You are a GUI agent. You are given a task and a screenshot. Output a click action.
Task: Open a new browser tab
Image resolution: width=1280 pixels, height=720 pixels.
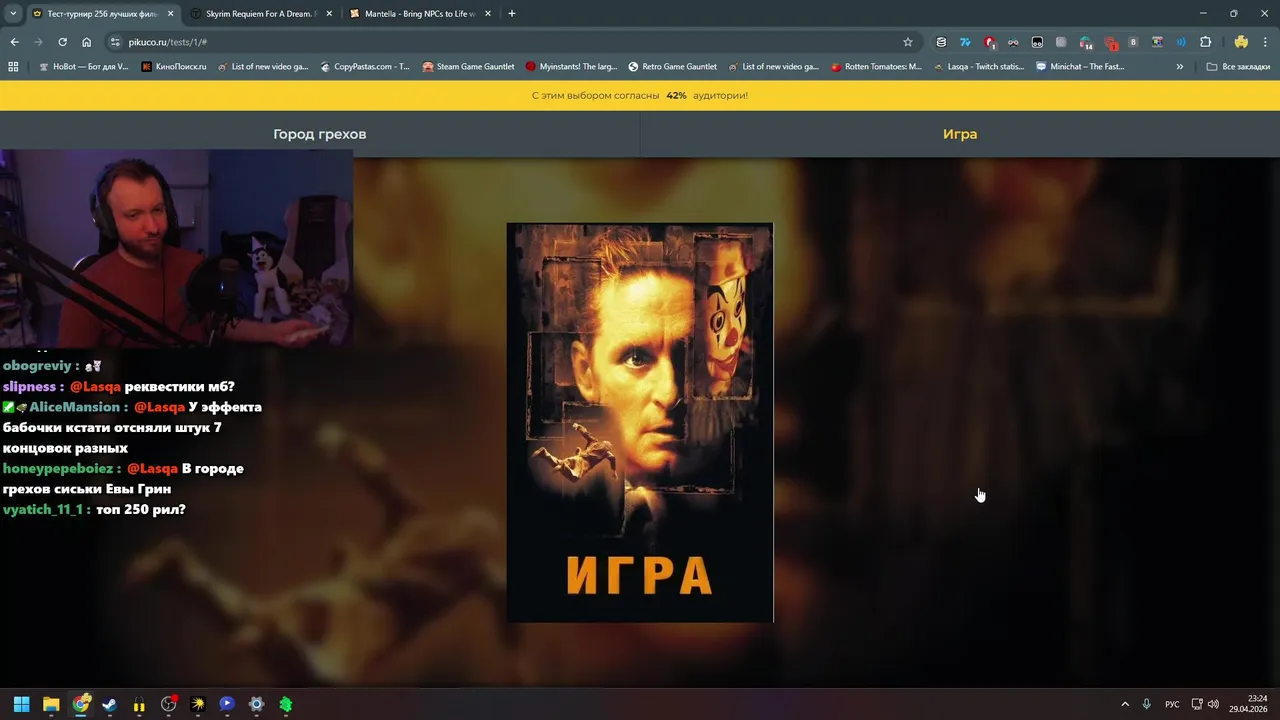[512, 13]
